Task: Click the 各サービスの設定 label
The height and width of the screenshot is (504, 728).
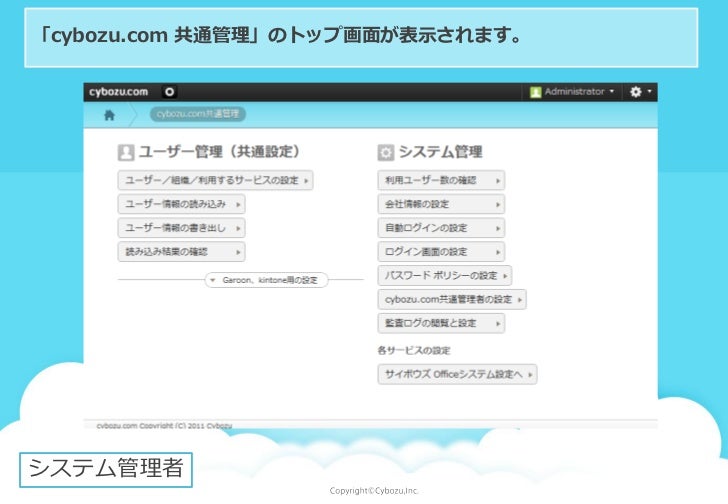Action: (414, 350)
